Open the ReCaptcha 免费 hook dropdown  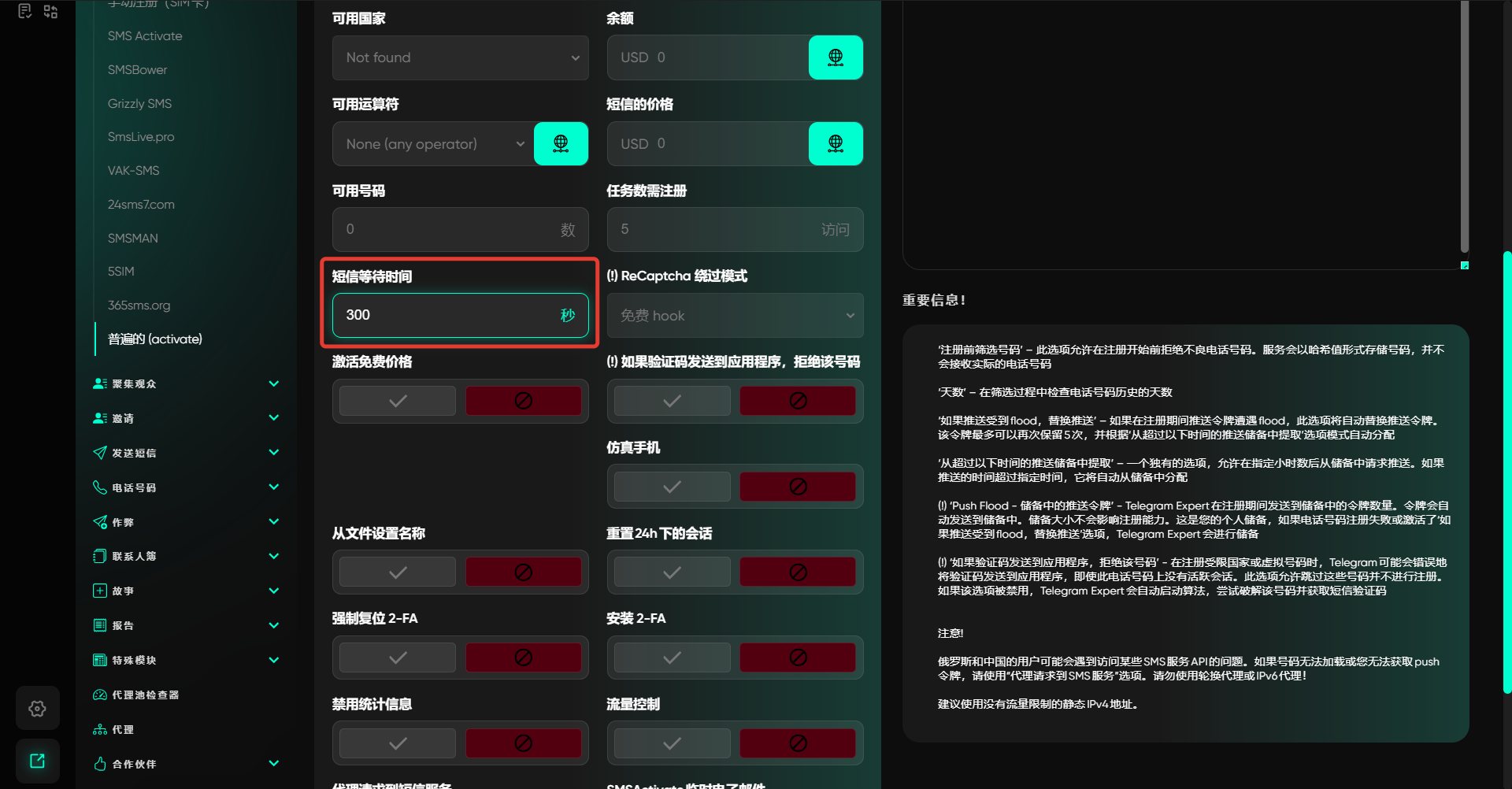(x=735, y=316)
